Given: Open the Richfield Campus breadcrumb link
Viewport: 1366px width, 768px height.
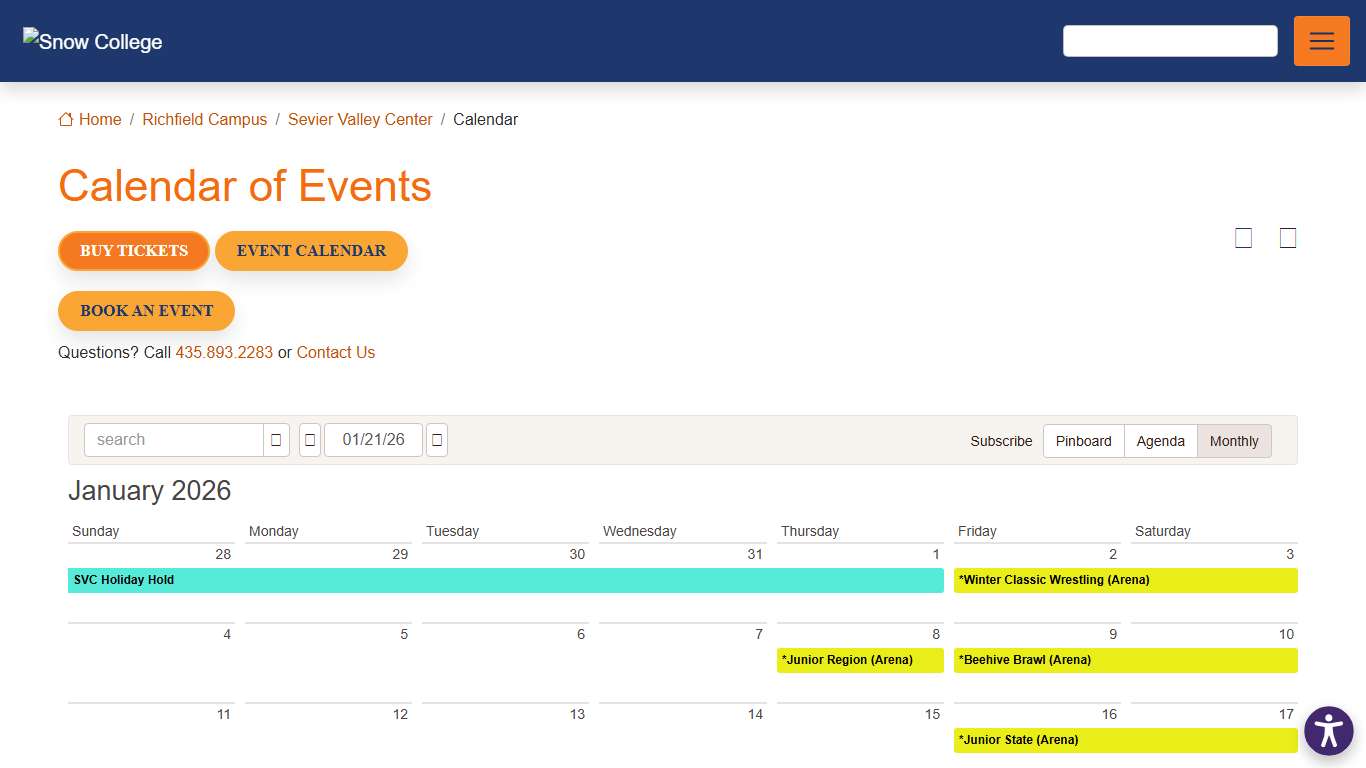Looking at the screenshot, I should point(204,119).
